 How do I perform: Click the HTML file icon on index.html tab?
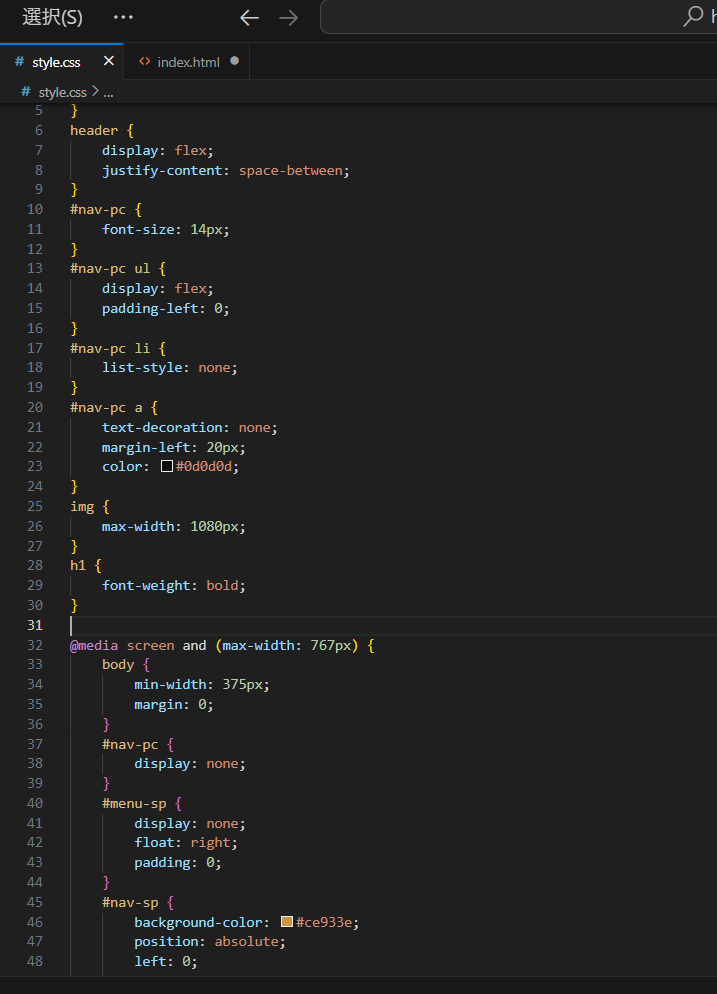tap(145, 62)
